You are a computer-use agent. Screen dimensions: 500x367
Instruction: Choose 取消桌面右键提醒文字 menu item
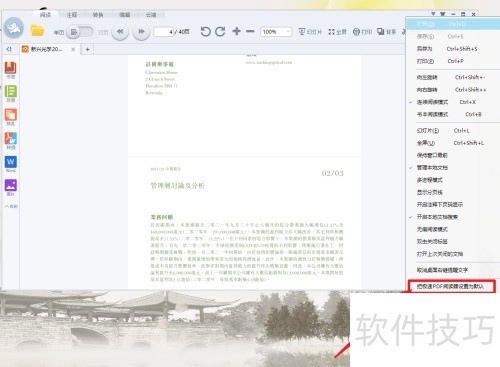[x=453, y=270]
